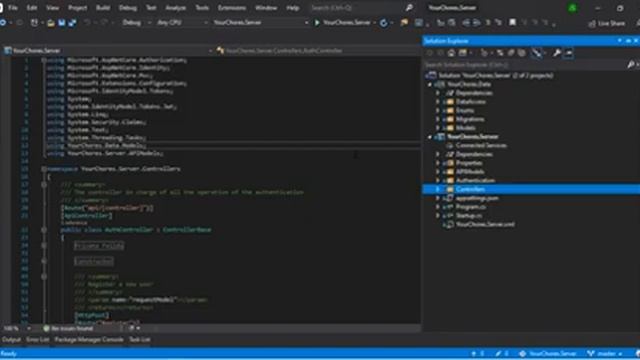
Task: Click the green account avatar icon
Action: (573, 8)
